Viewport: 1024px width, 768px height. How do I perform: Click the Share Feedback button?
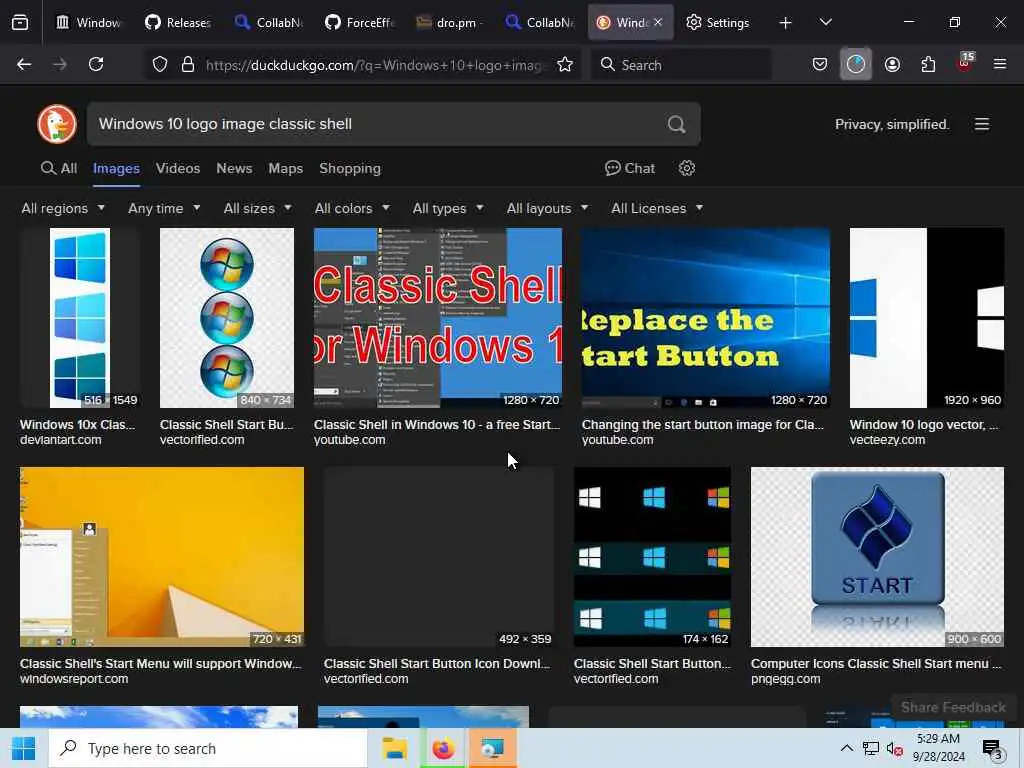pyautogui.click(x=953, y=707)
